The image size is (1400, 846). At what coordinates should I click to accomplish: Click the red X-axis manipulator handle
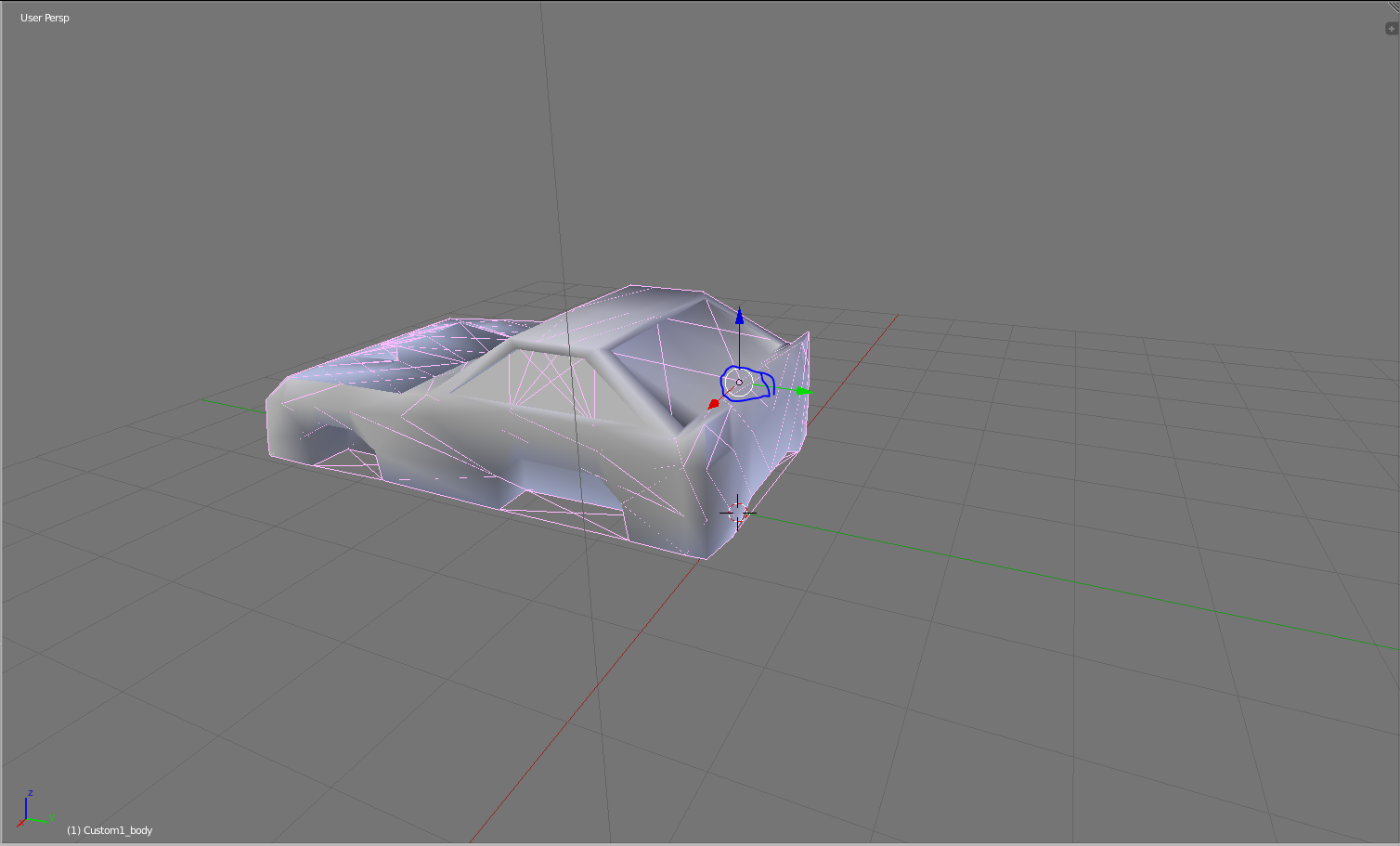(713, 404)
